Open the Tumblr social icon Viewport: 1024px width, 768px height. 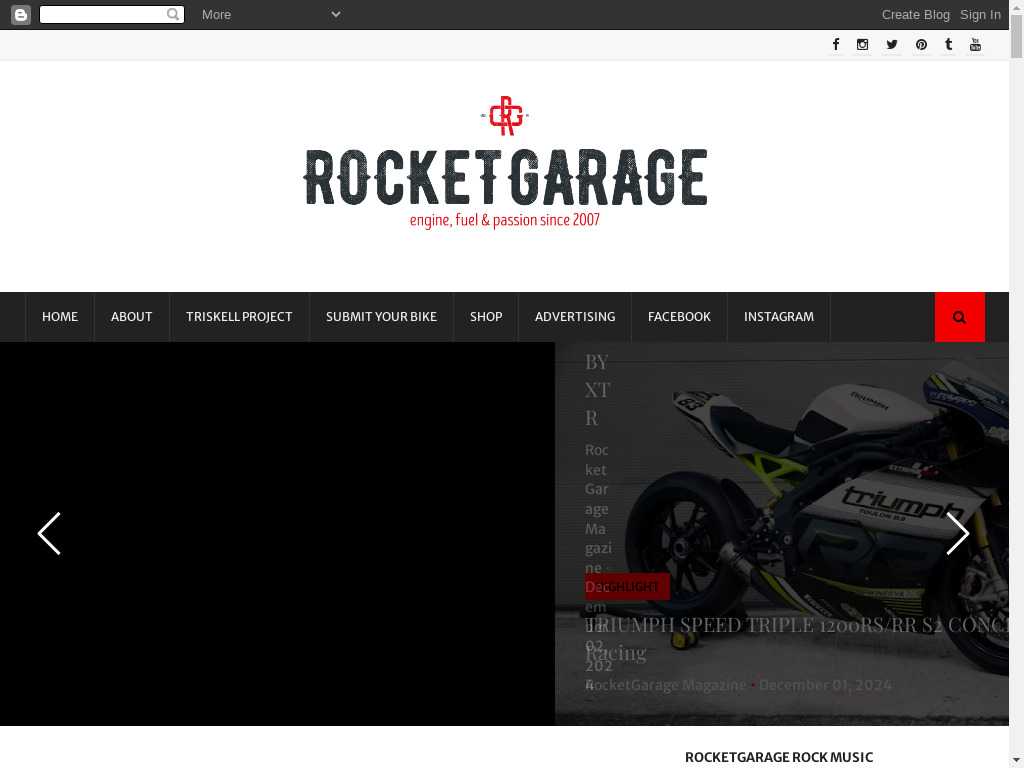pyautogui.click(x=948, y=44)
